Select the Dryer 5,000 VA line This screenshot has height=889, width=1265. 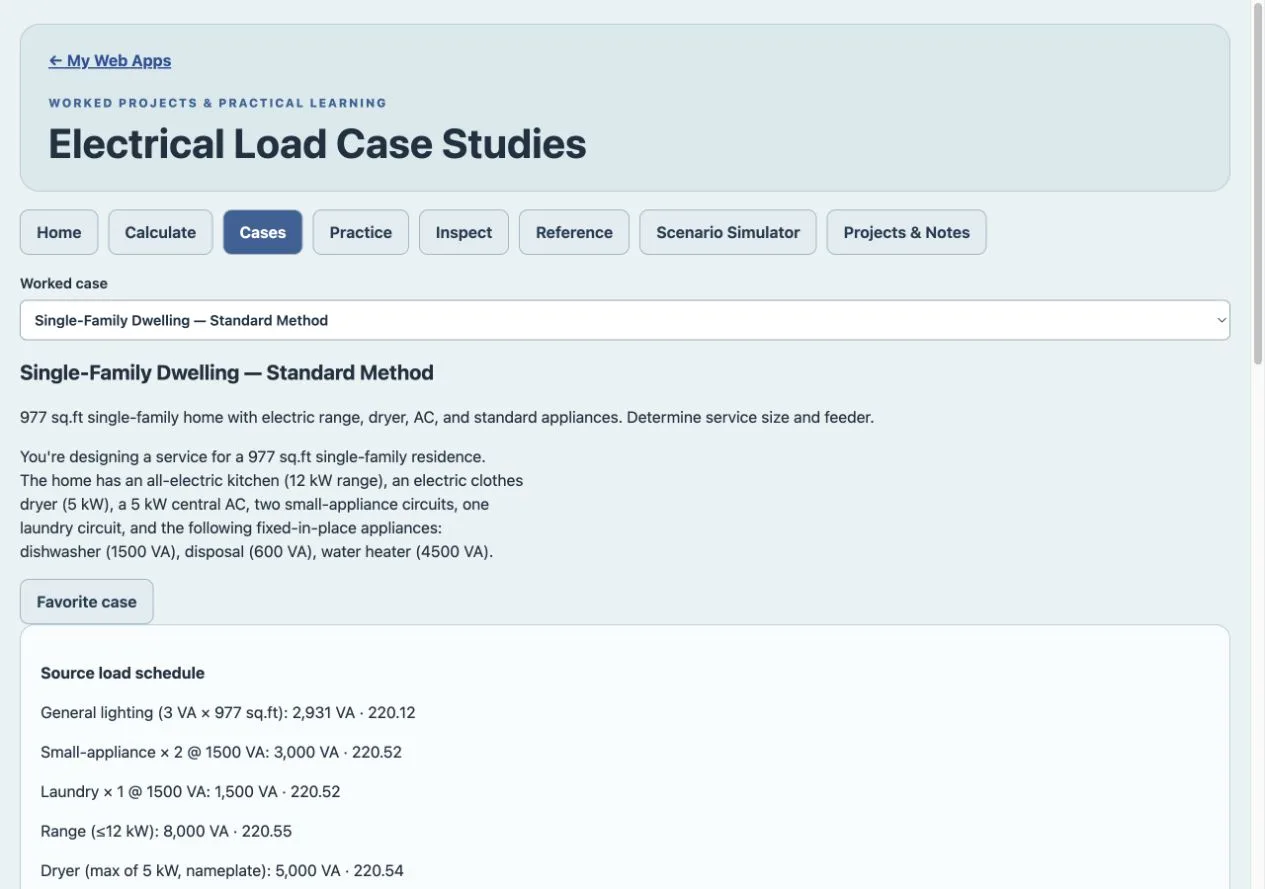point(222,870)
